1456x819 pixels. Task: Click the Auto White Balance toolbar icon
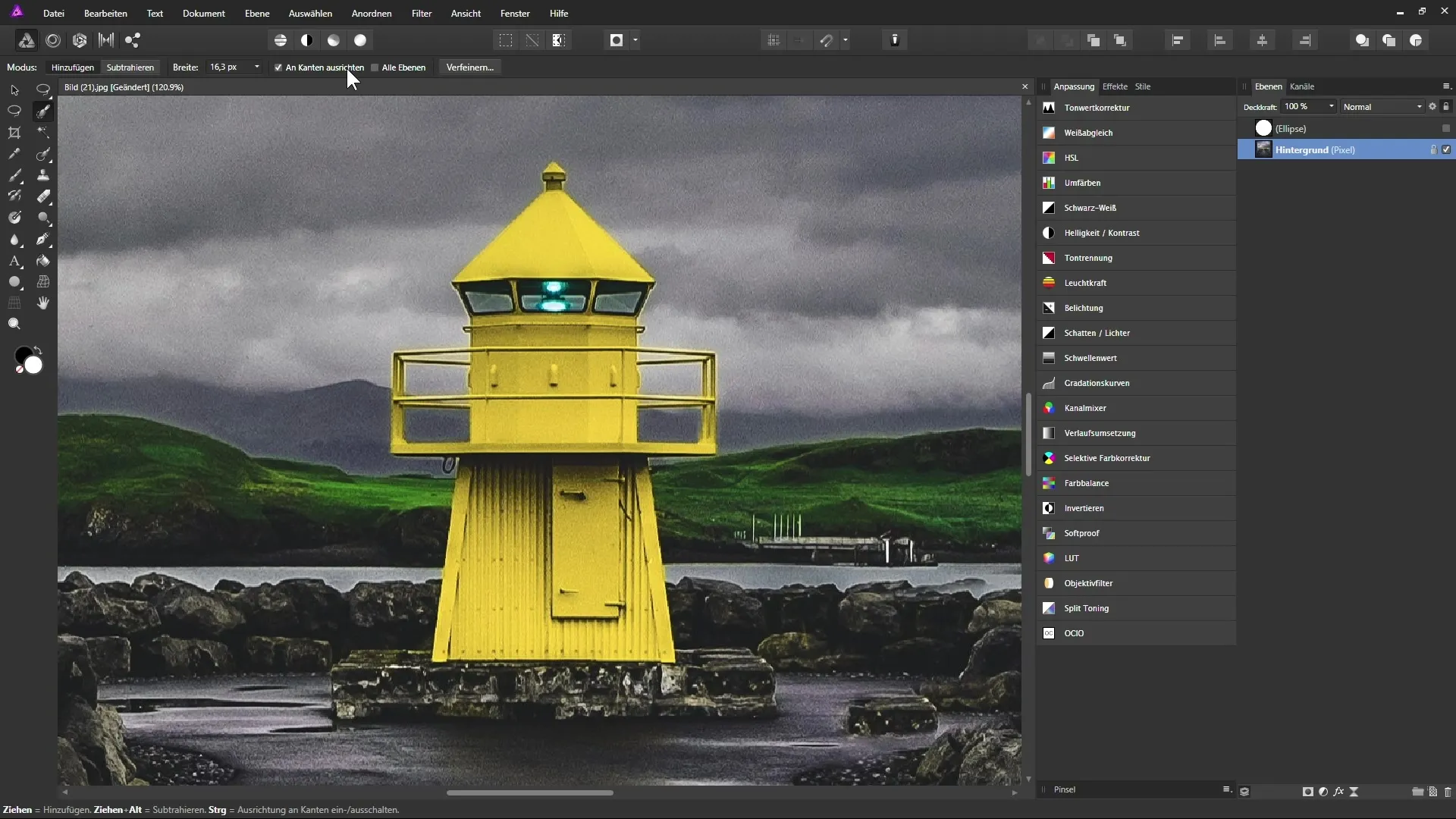point(361,40)
